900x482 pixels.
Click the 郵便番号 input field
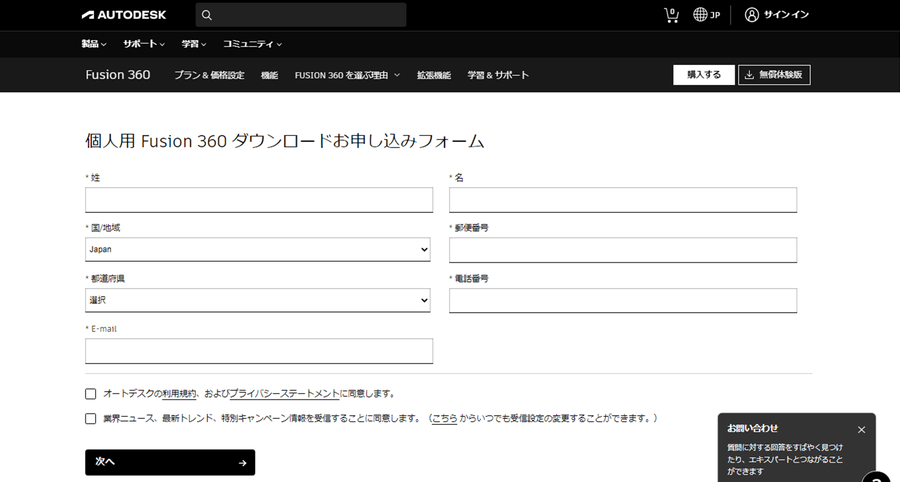(622, 249)
